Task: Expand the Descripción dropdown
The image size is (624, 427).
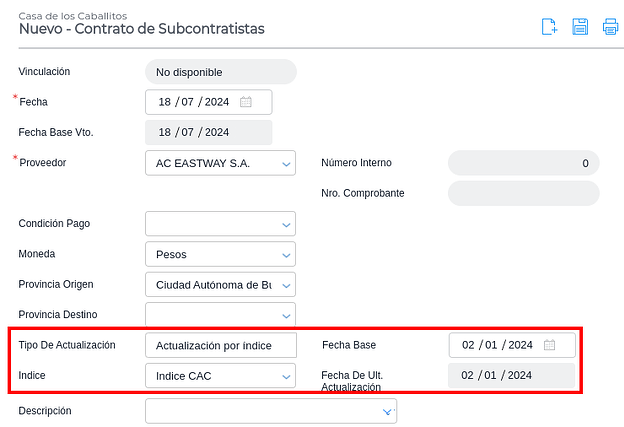Action: (388, 411)
